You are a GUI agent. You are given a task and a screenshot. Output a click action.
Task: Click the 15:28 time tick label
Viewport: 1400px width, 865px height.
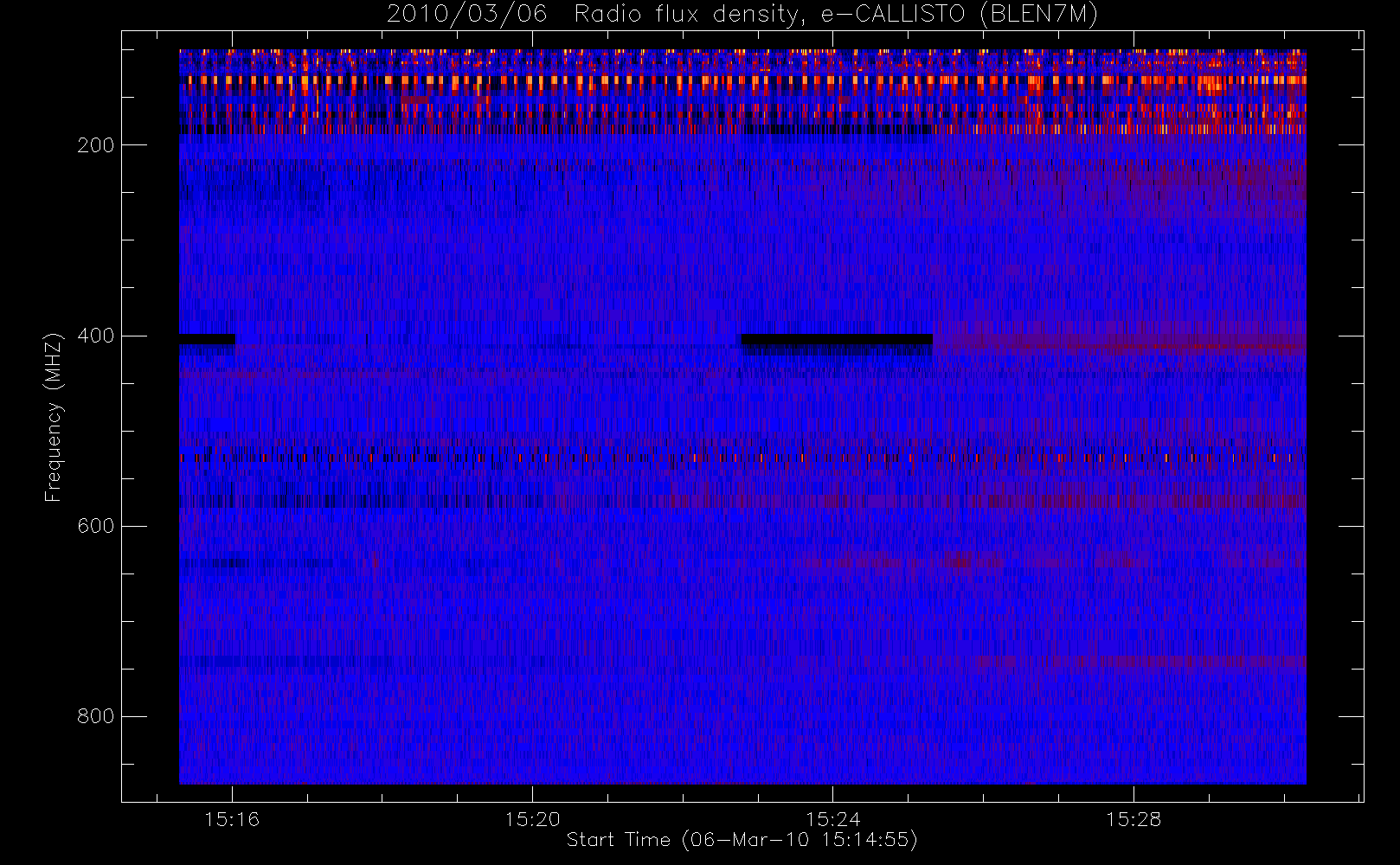point(1133,819)
